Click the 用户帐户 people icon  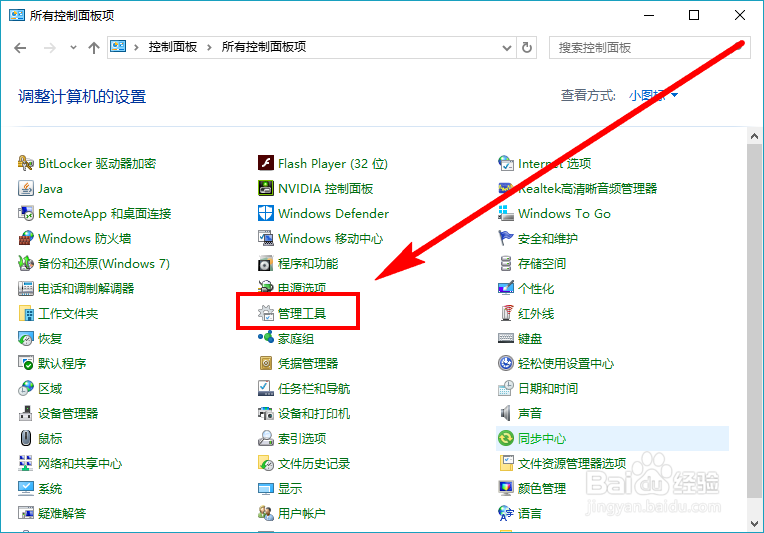[x=266, y=513]
